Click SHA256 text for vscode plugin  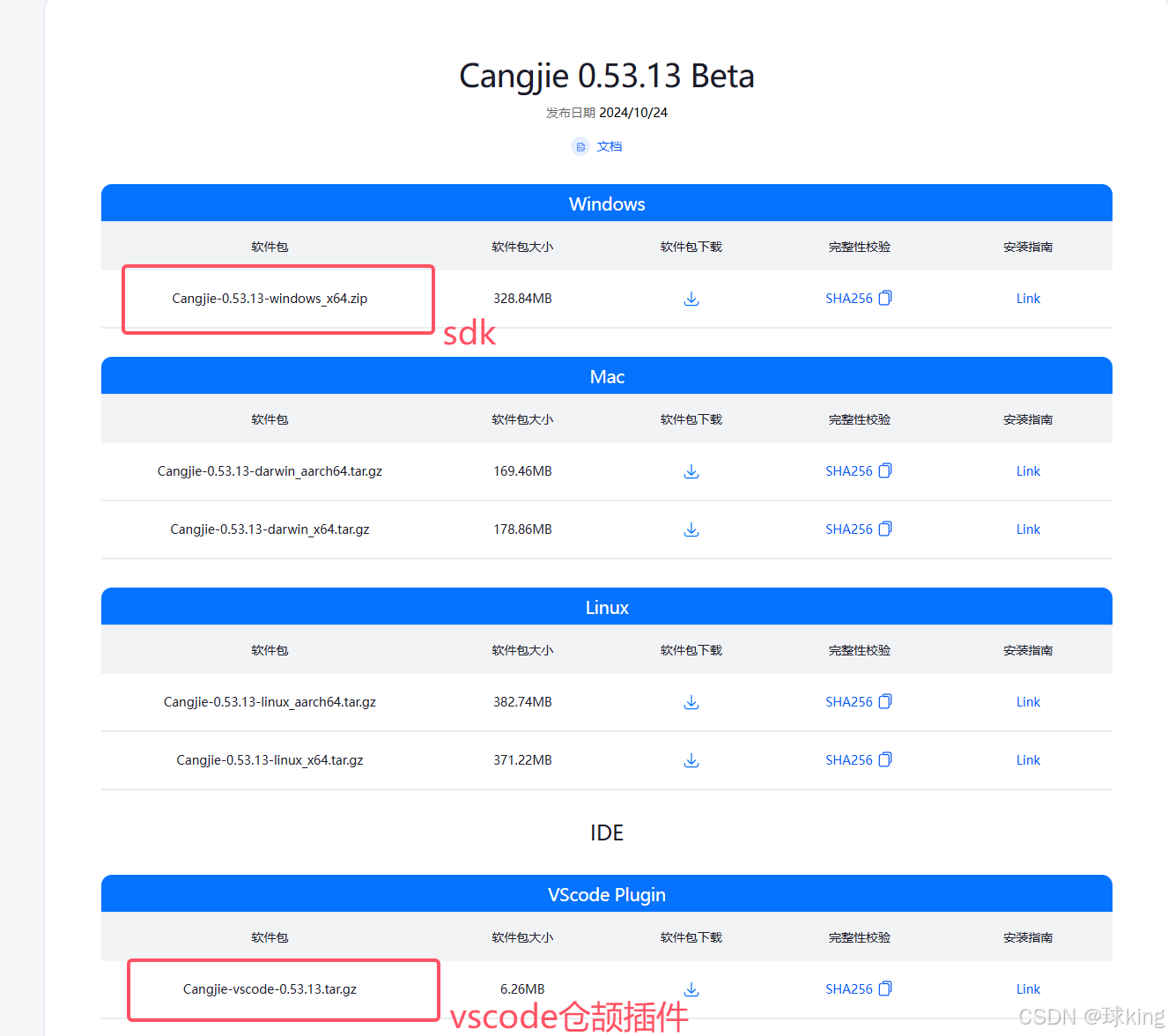[x=849, y=989]
